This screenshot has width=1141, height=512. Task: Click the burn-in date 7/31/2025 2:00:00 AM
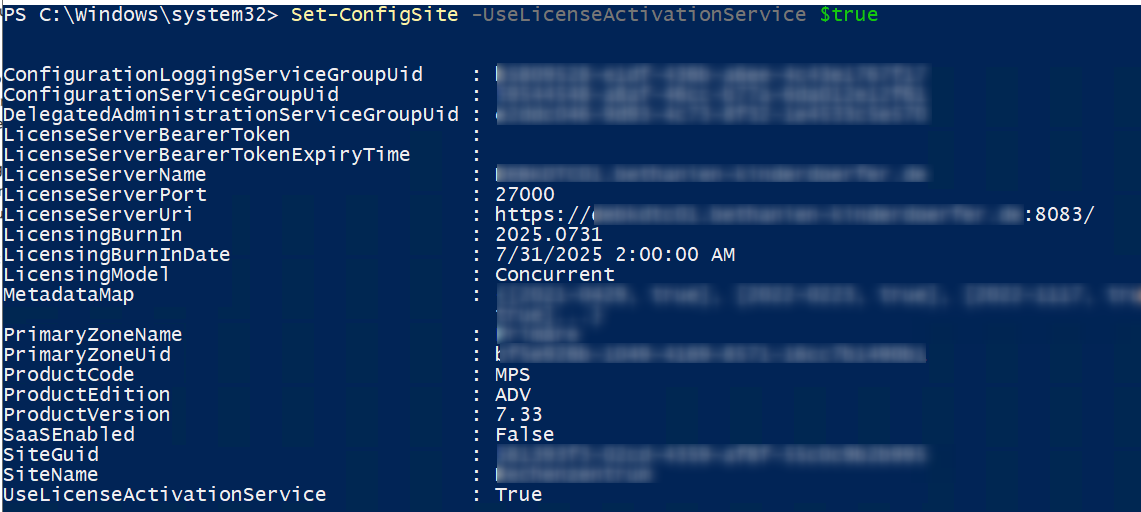pyautogui.click(x=614, y=255)
